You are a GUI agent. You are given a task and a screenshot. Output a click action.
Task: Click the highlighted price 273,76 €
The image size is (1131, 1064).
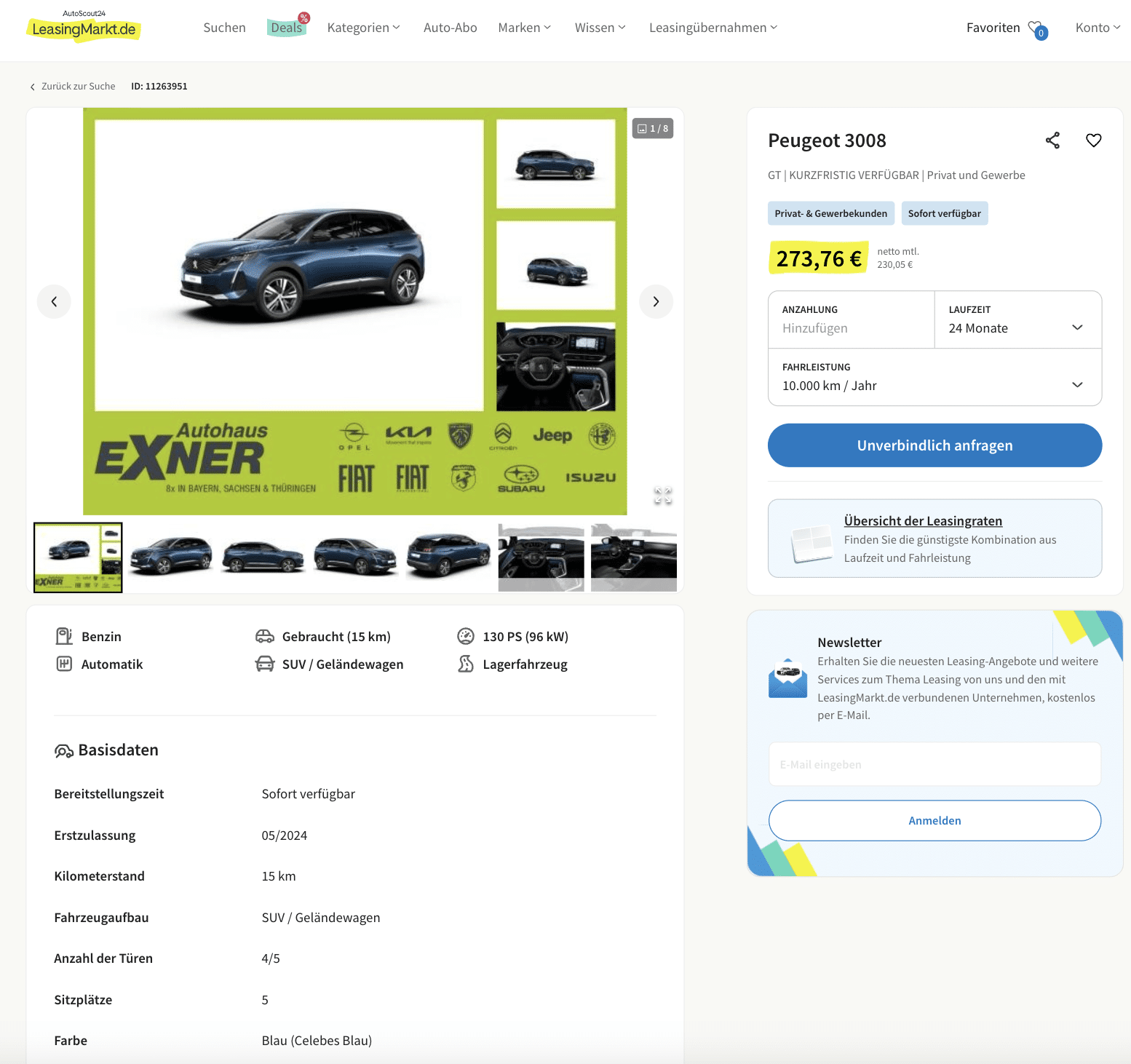[x=818, y=258]
